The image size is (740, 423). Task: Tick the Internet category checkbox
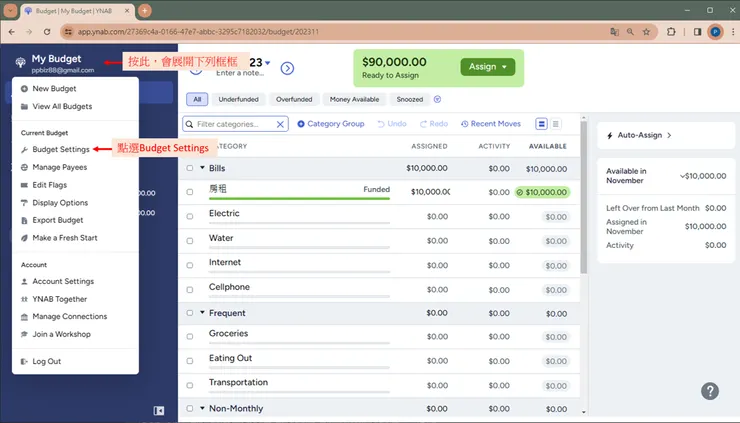coord(190,265)
